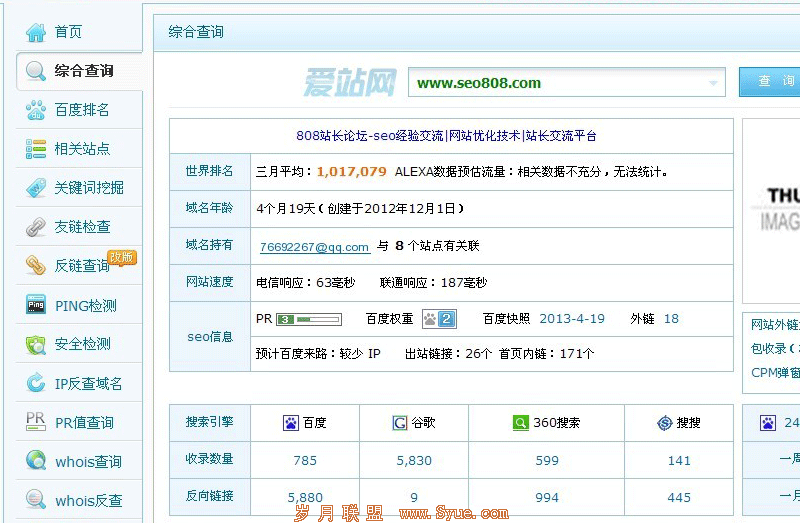Click the magnifier icon for 综合查询
Image resolution: width=800 pixels, height=523 pixels.
[36, 71]
